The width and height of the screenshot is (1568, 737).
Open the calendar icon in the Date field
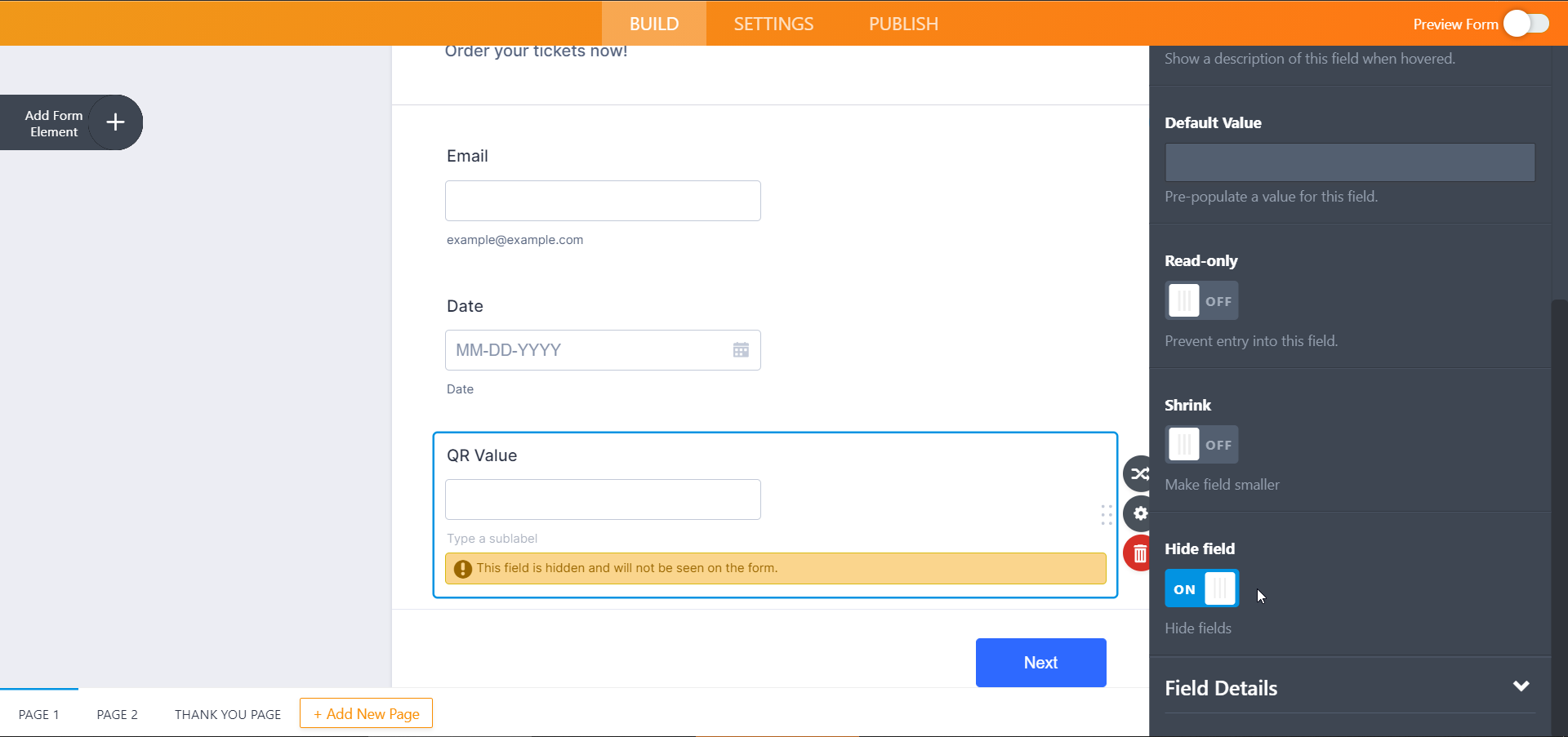click(x=741, y=349)
